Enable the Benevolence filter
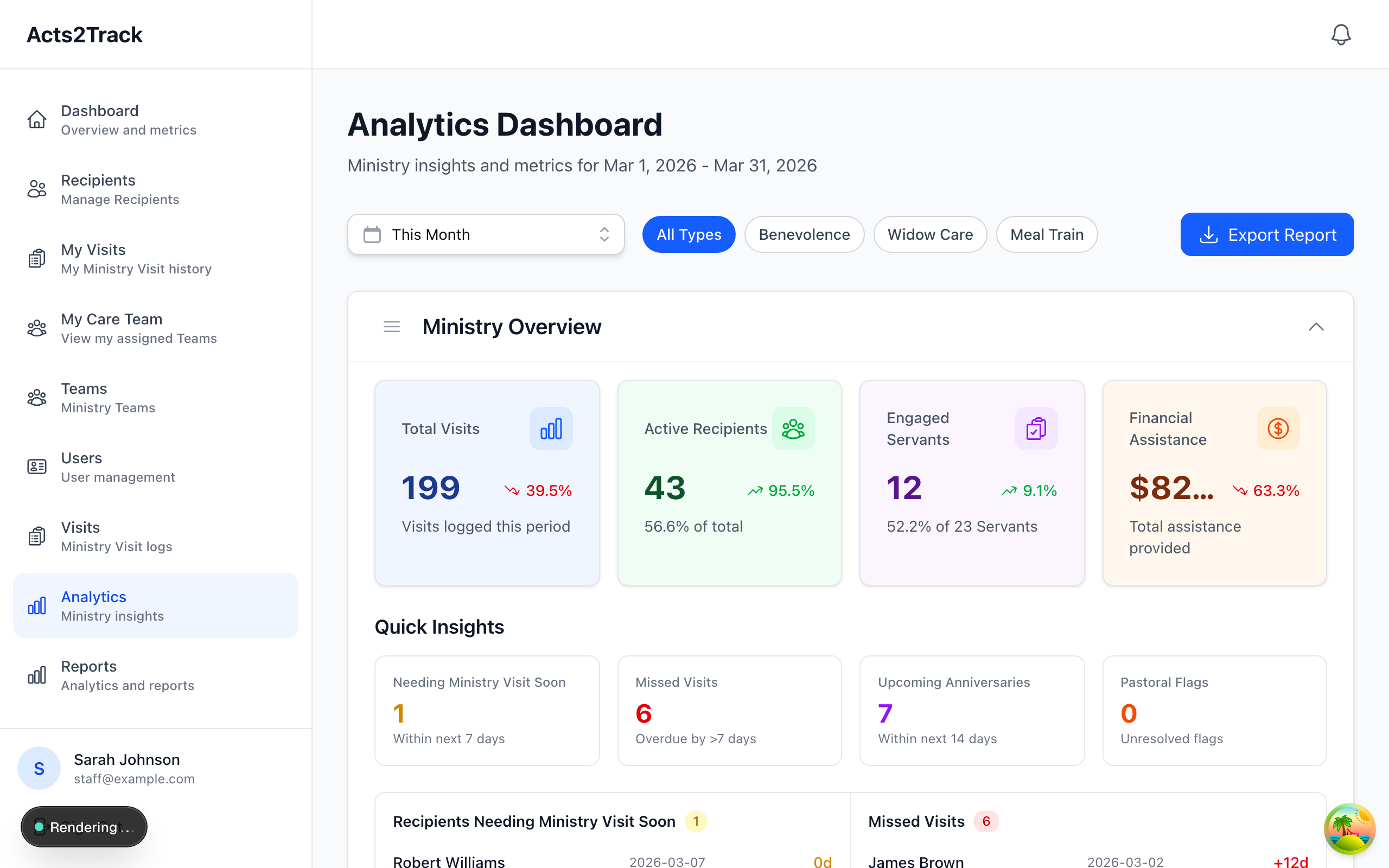 click(804, 234)
